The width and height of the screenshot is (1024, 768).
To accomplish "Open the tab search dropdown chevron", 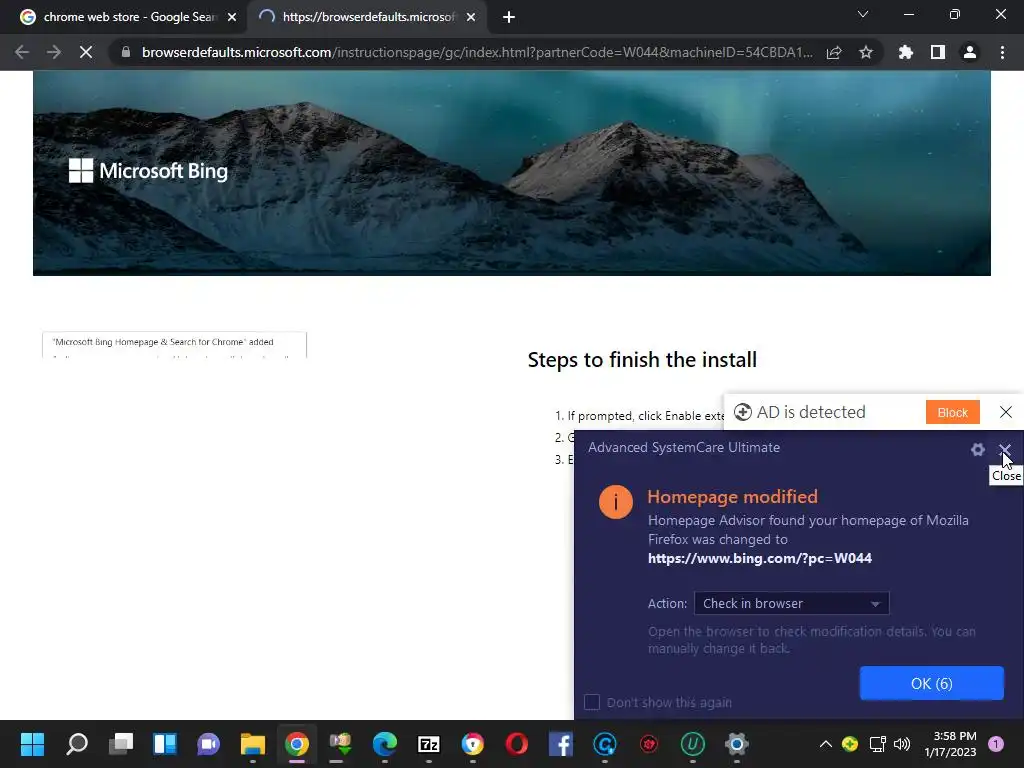I will click(x=863, y=14).
